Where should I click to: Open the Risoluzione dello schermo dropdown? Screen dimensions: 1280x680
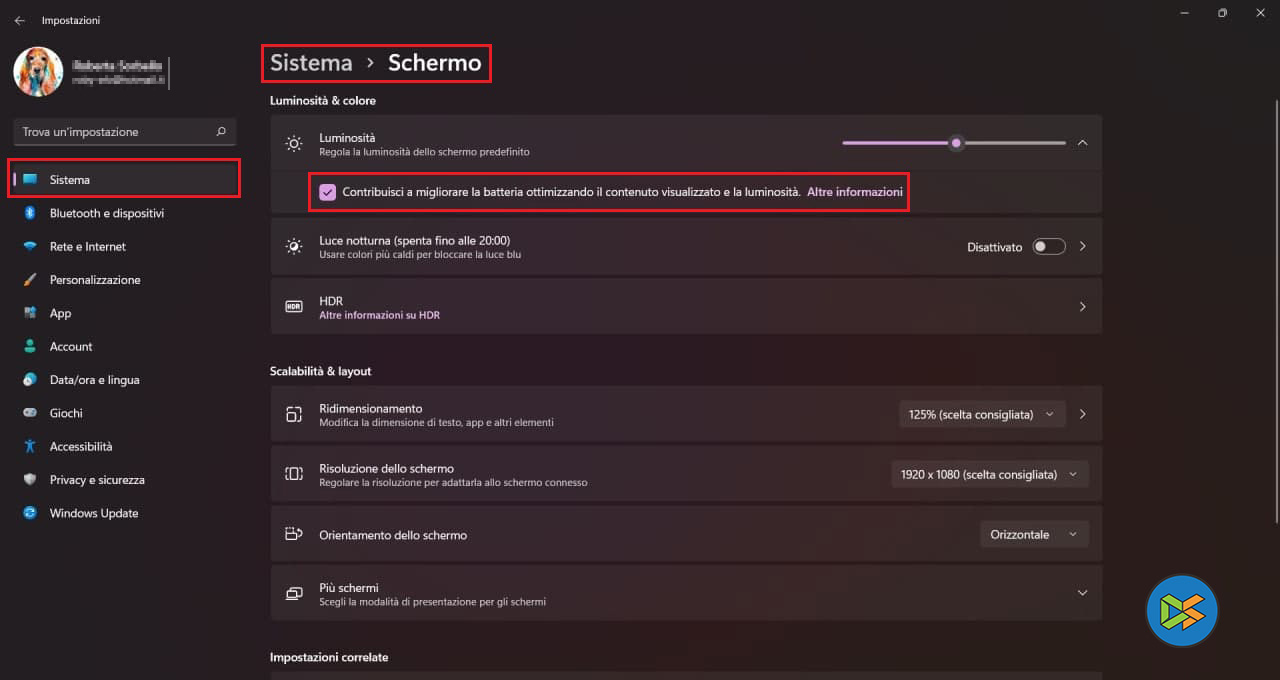[x=988, y=475]
